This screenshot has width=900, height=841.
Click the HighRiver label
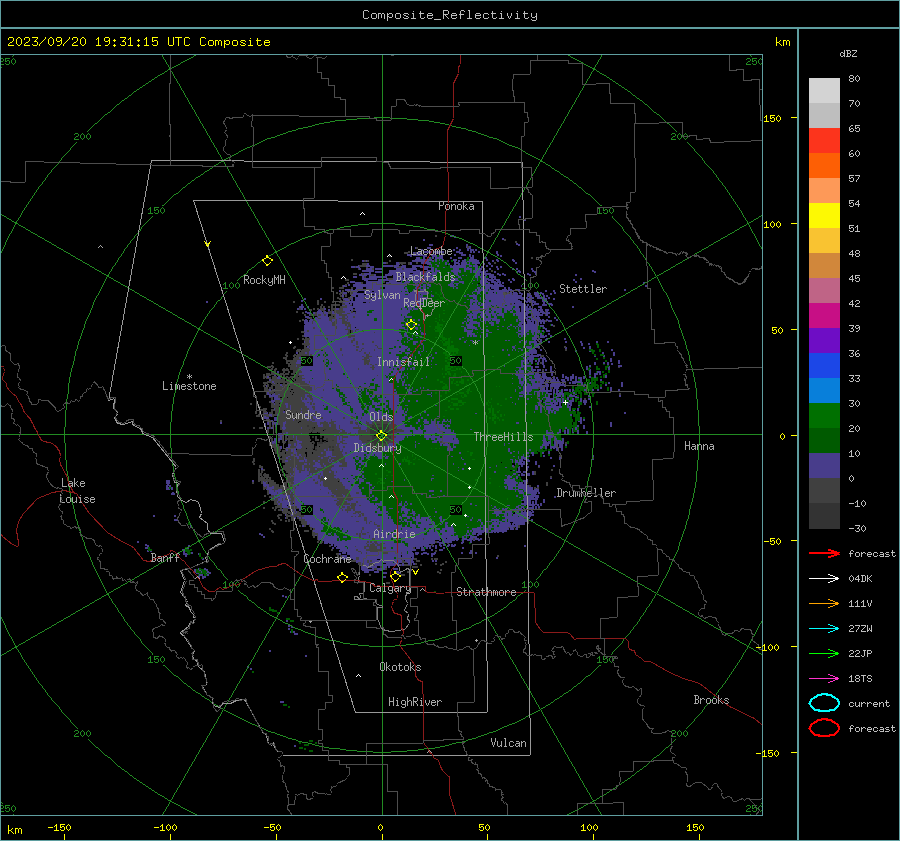click(x=415, y=702)
